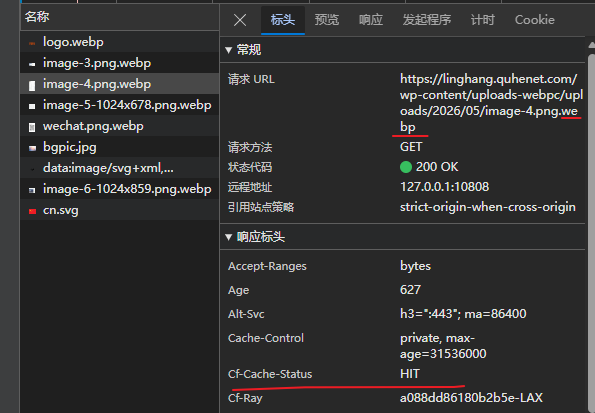Click the Alt-Svc header name
595x413 pixels.
[x=246, y=314]
